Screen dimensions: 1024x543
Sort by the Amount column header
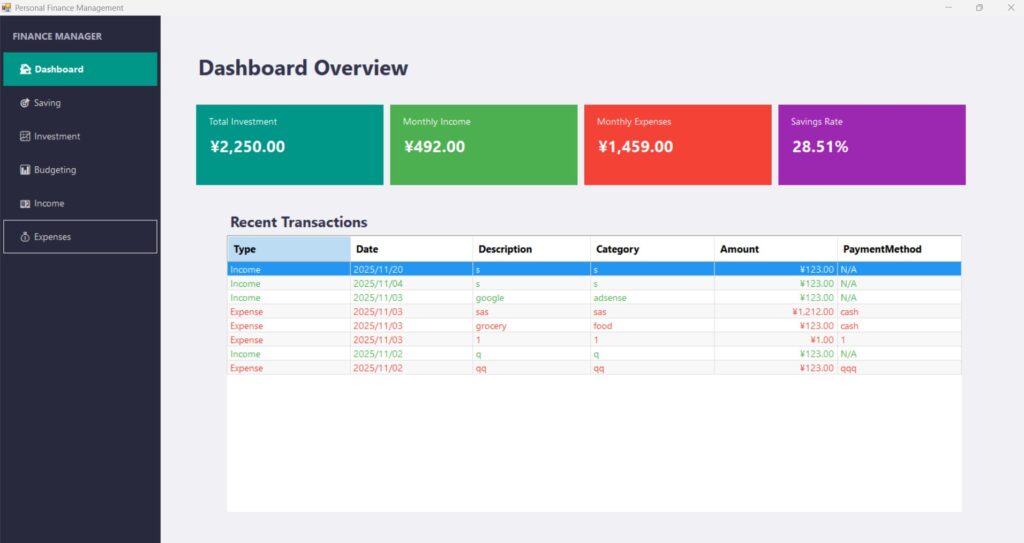pyautogui.click(x=776, y=249)
